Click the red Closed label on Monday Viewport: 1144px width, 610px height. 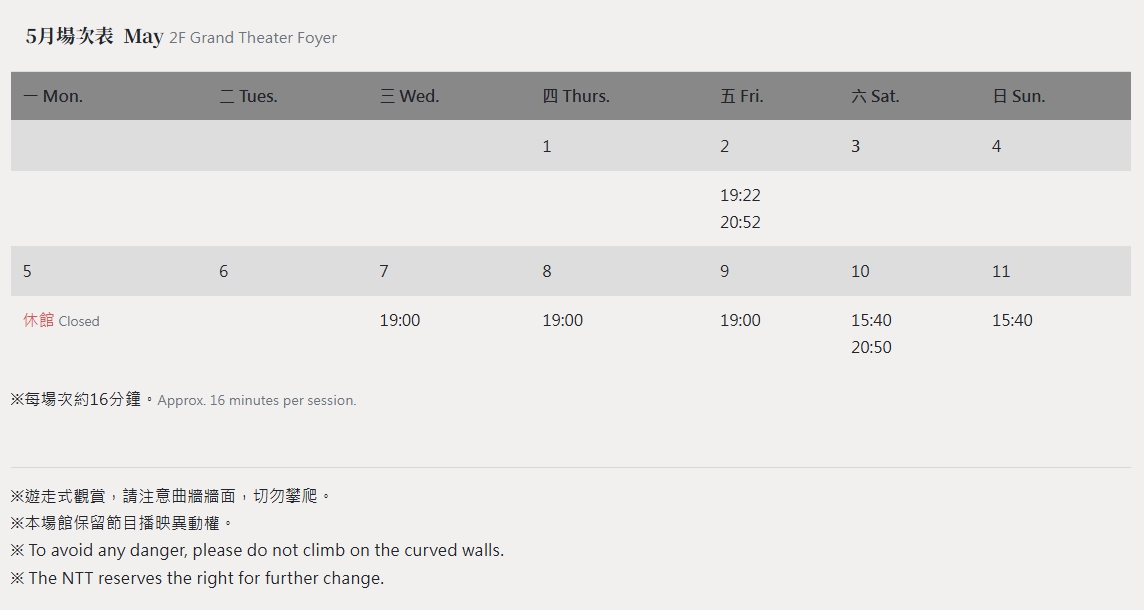tap(61, 321)
